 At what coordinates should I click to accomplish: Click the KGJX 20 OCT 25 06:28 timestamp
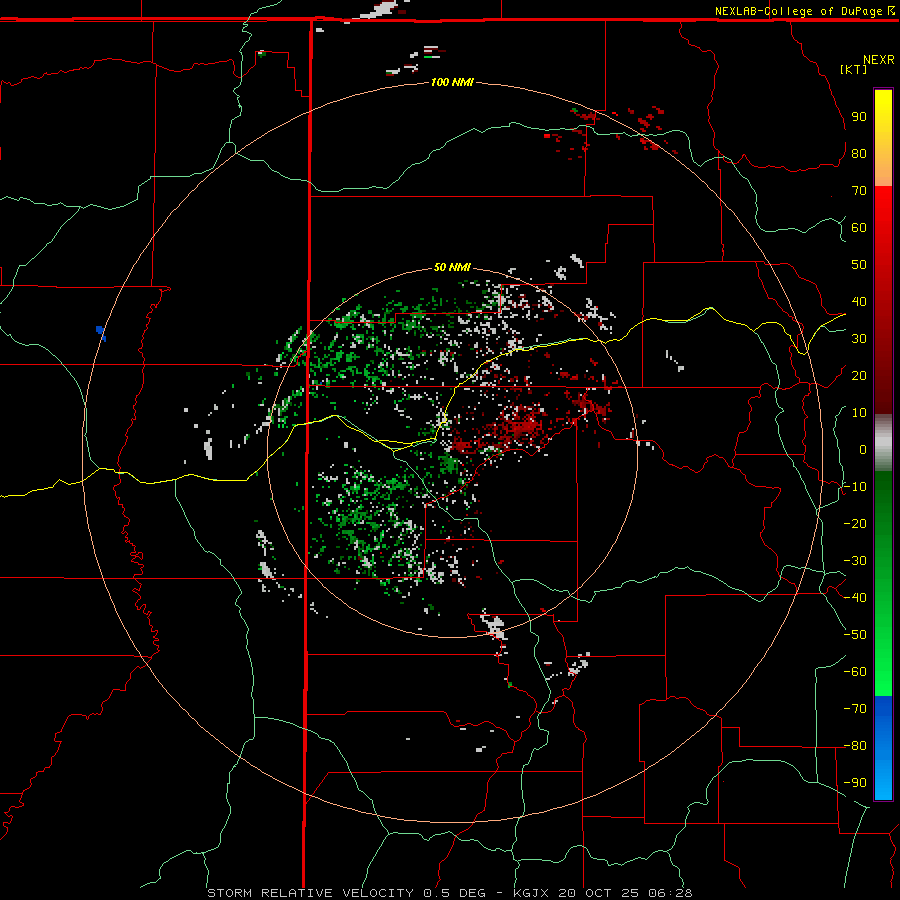603,893
